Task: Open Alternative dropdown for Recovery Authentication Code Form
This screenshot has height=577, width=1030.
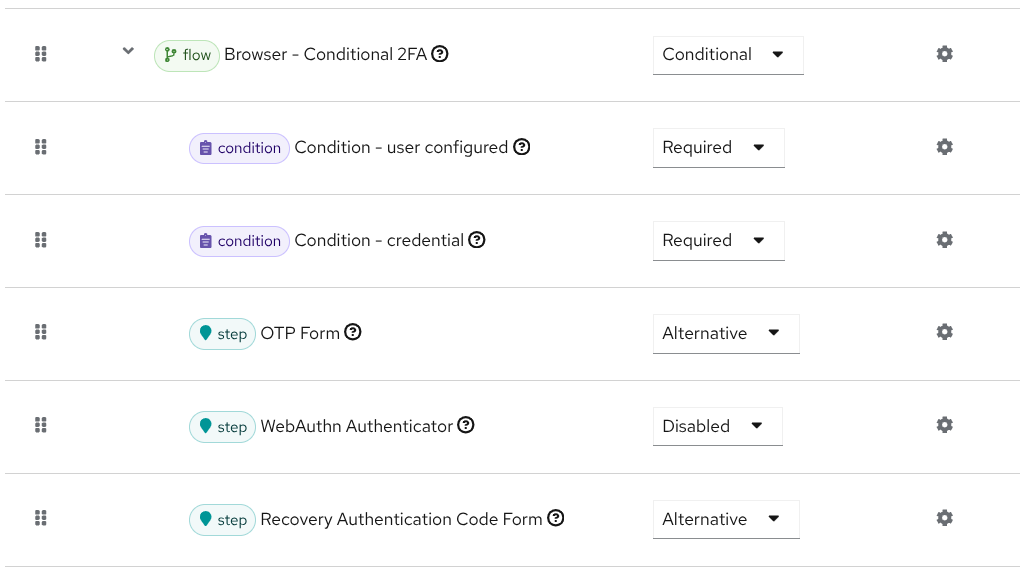Action: click(x=726, y=519)
